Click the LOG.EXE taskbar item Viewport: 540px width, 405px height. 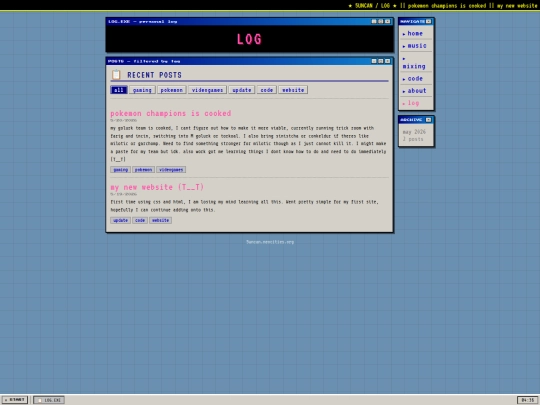(x=49, y=400)
